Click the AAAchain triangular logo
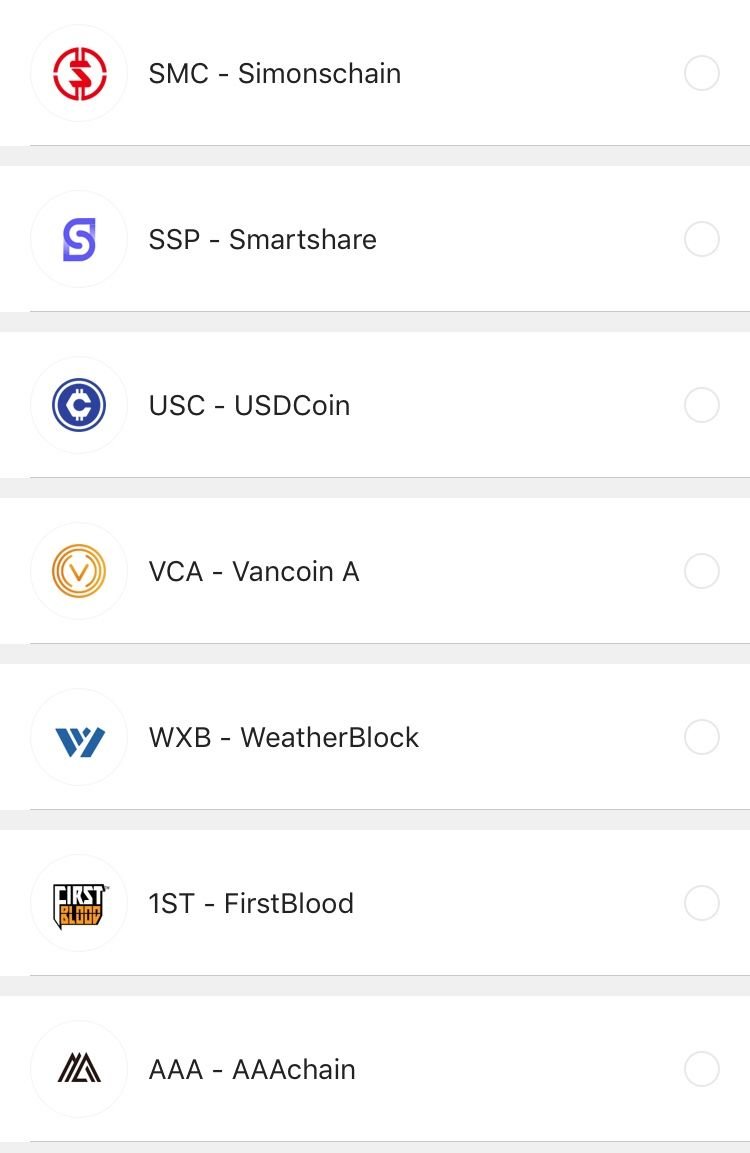 tap(79, 1069)
